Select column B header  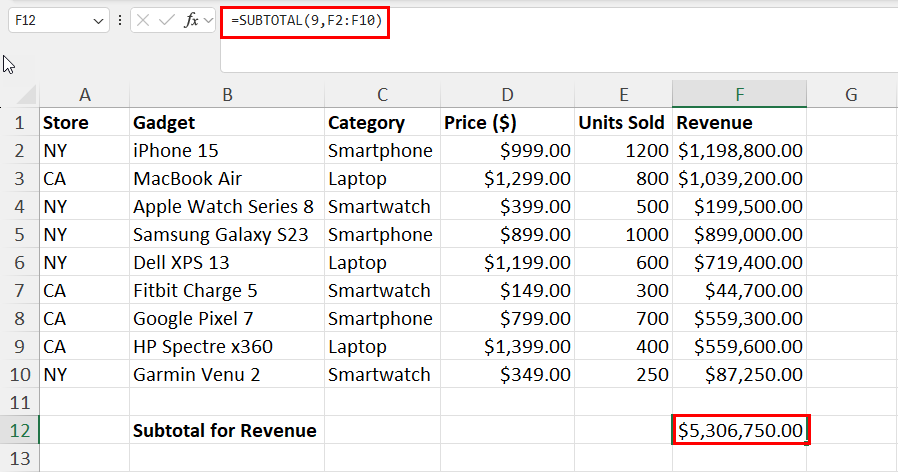click(x=227, y=95)
